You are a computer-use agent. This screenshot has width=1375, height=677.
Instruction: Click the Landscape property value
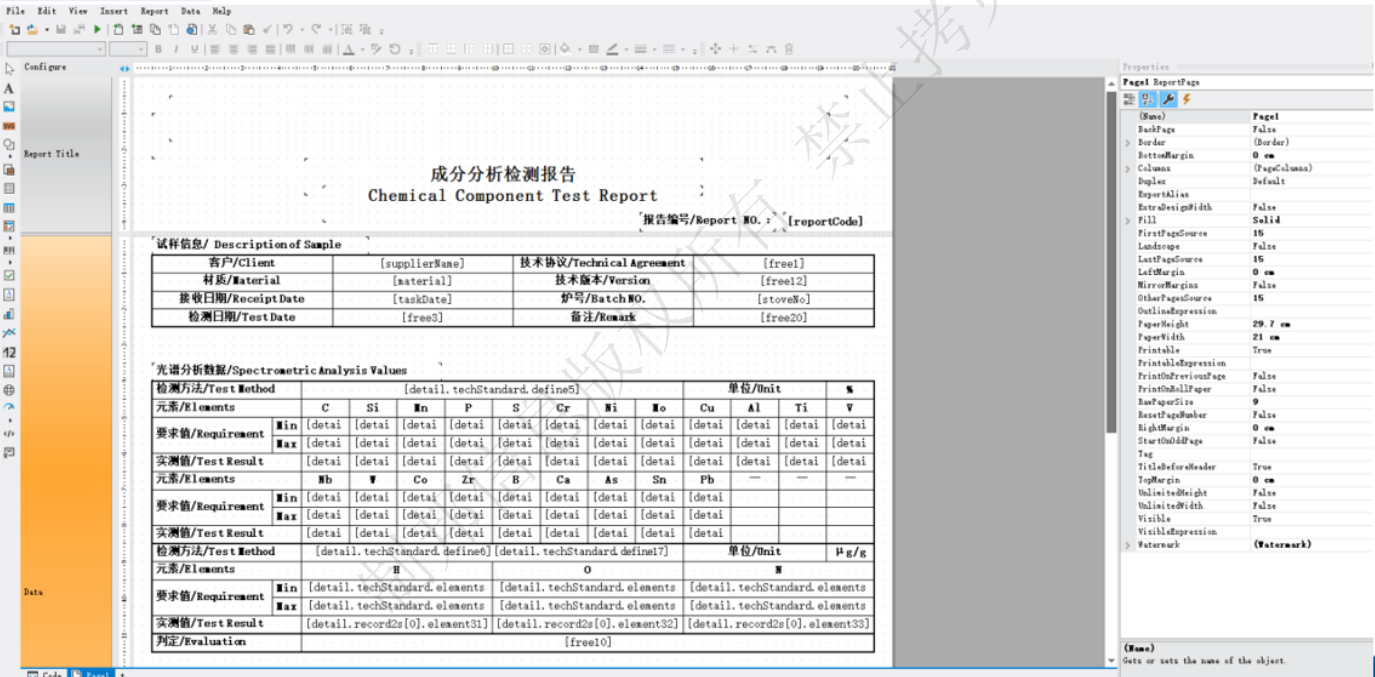(1311, 246)
